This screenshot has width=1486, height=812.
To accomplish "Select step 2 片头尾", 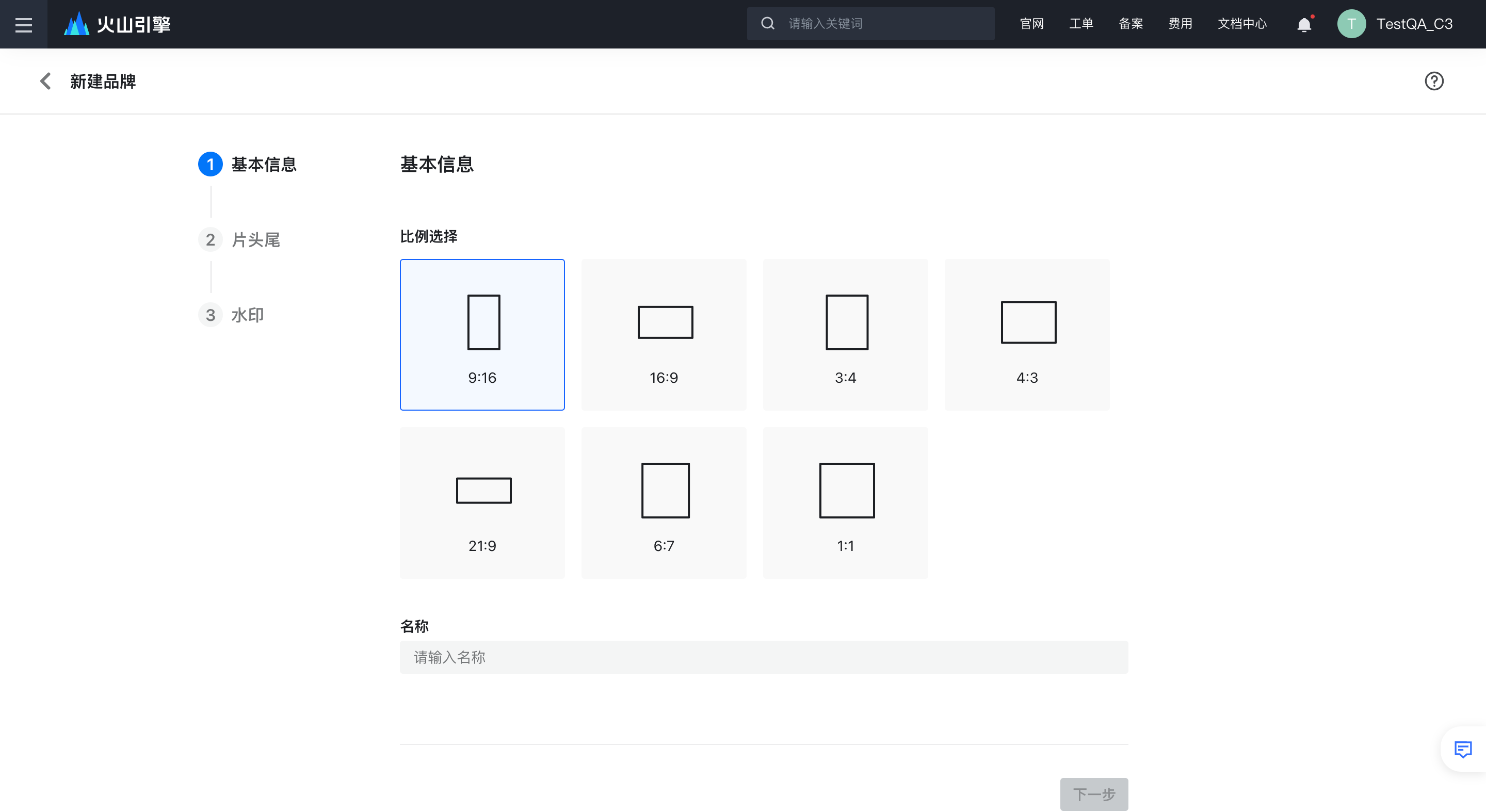I will [239, 239].
